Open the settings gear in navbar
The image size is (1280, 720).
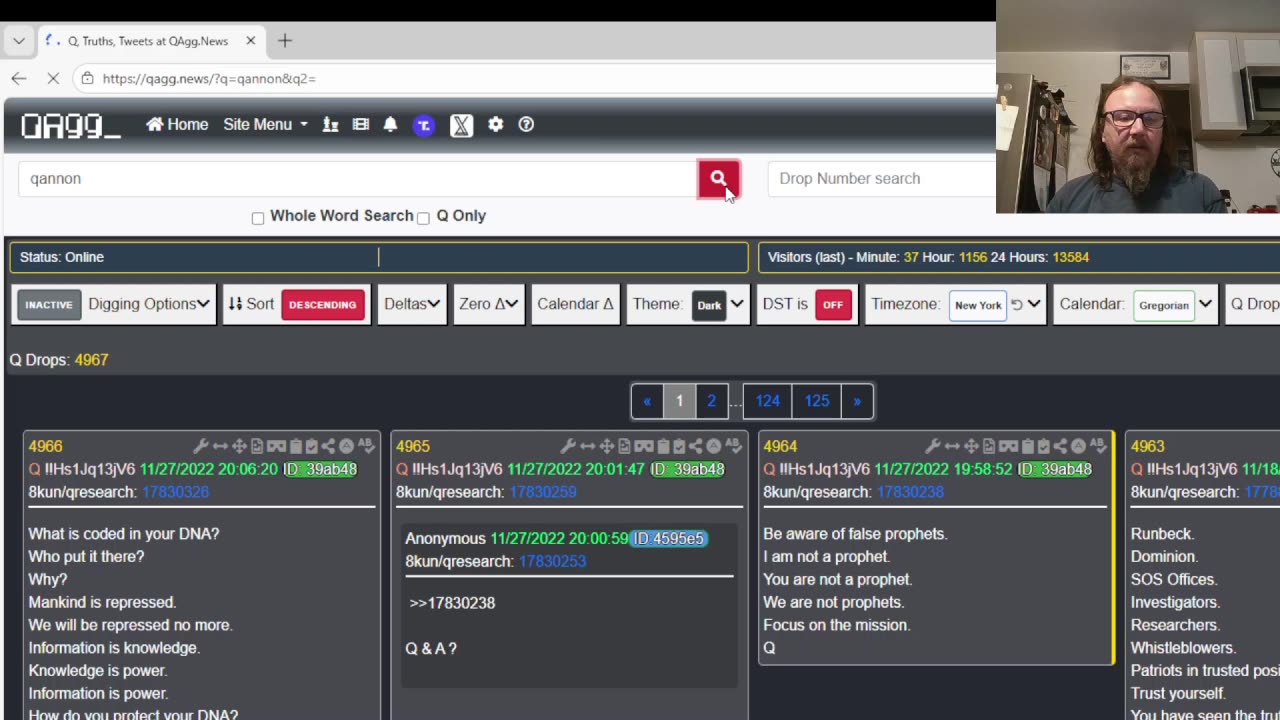(x=496, y=125)
